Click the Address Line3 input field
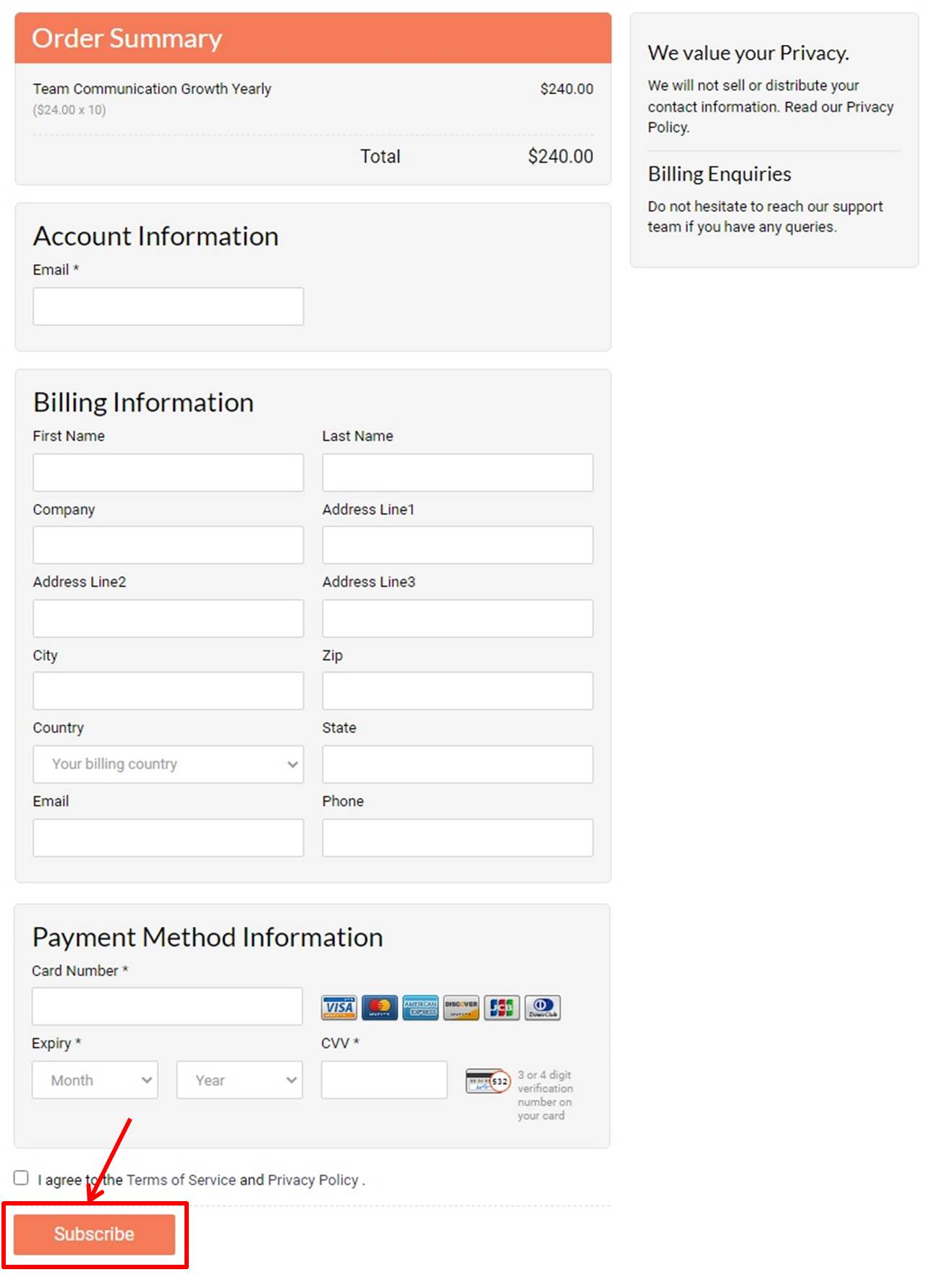The width and height of the screenshot is (952, 1280). point(457,619)
